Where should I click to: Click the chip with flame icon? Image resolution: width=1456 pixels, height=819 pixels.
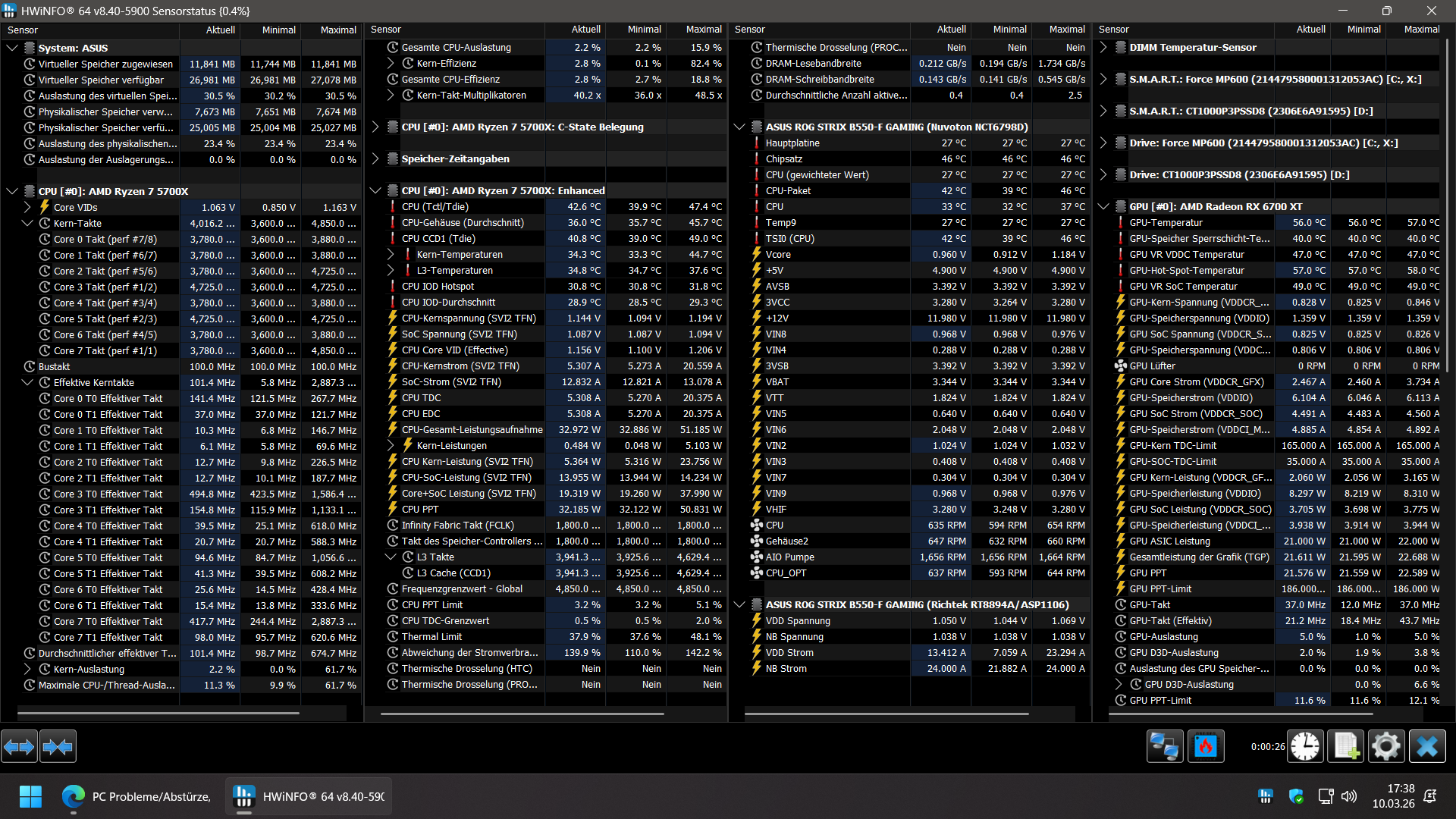point(1205,748)
